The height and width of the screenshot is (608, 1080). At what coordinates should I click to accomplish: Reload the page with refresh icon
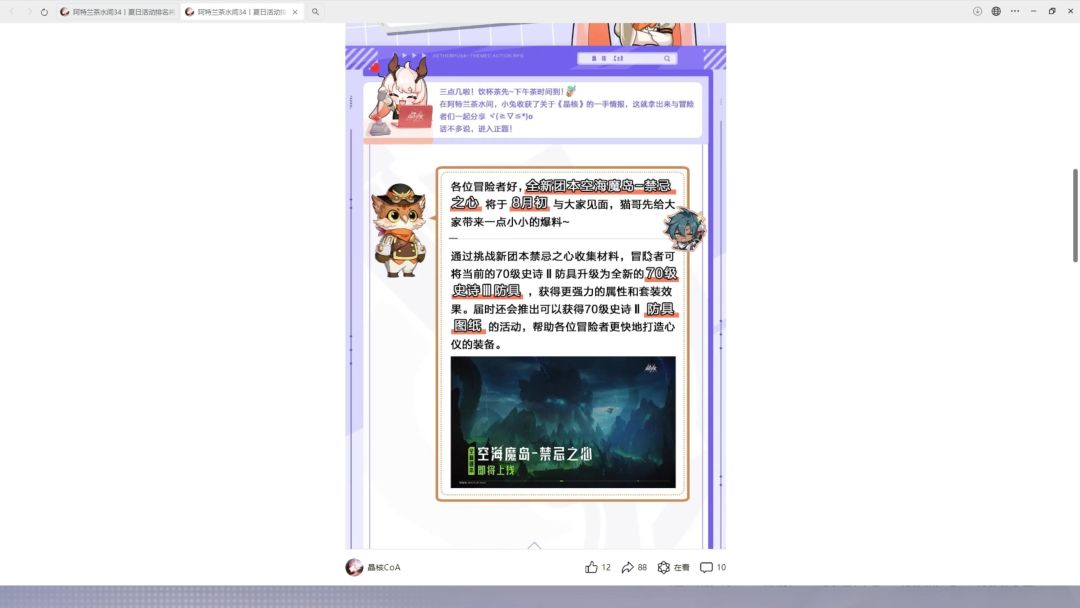pyautogui.click(x=44, y=12)
